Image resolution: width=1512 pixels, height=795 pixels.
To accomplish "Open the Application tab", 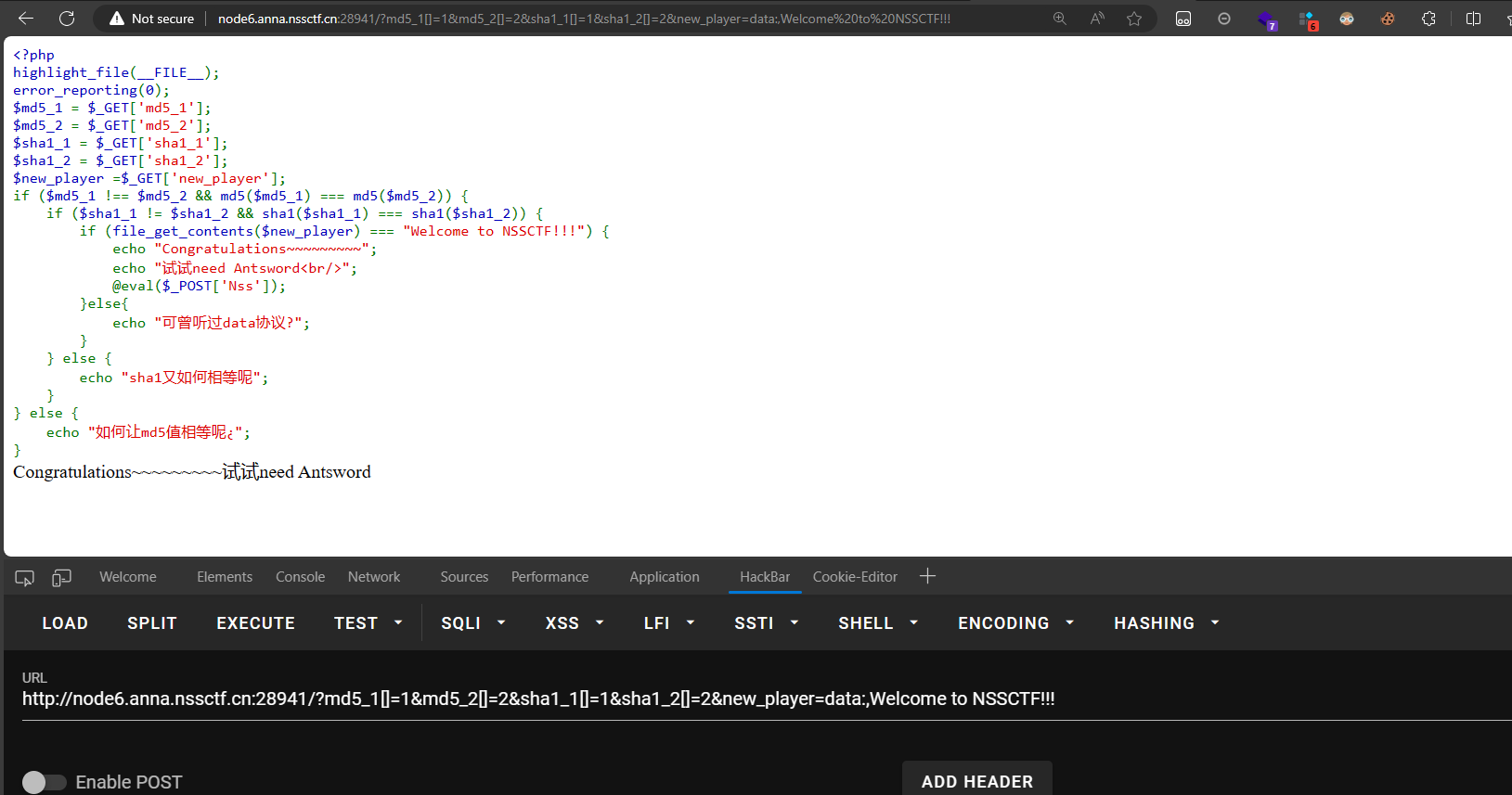I will [x=665, y=577].
